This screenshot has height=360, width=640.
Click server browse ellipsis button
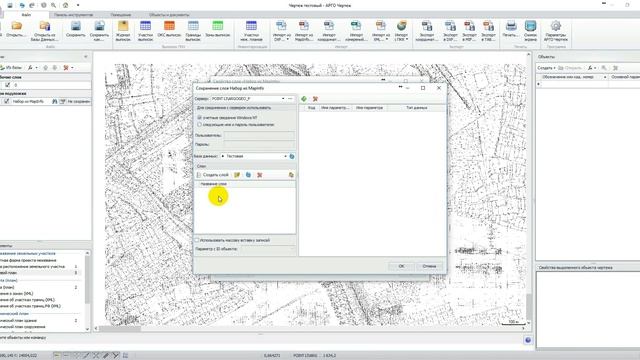pos(290,99)
